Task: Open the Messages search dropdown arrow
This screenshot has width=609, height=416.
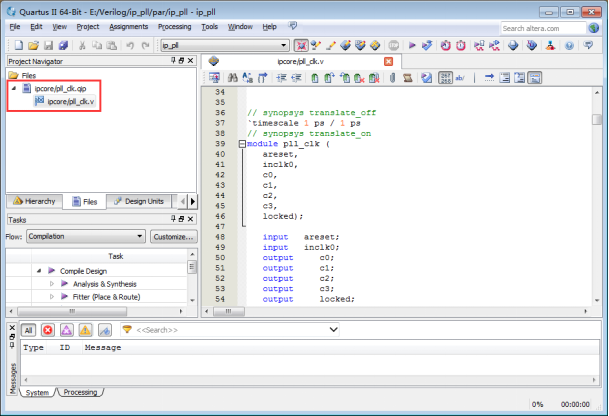Action: [333, 329]
